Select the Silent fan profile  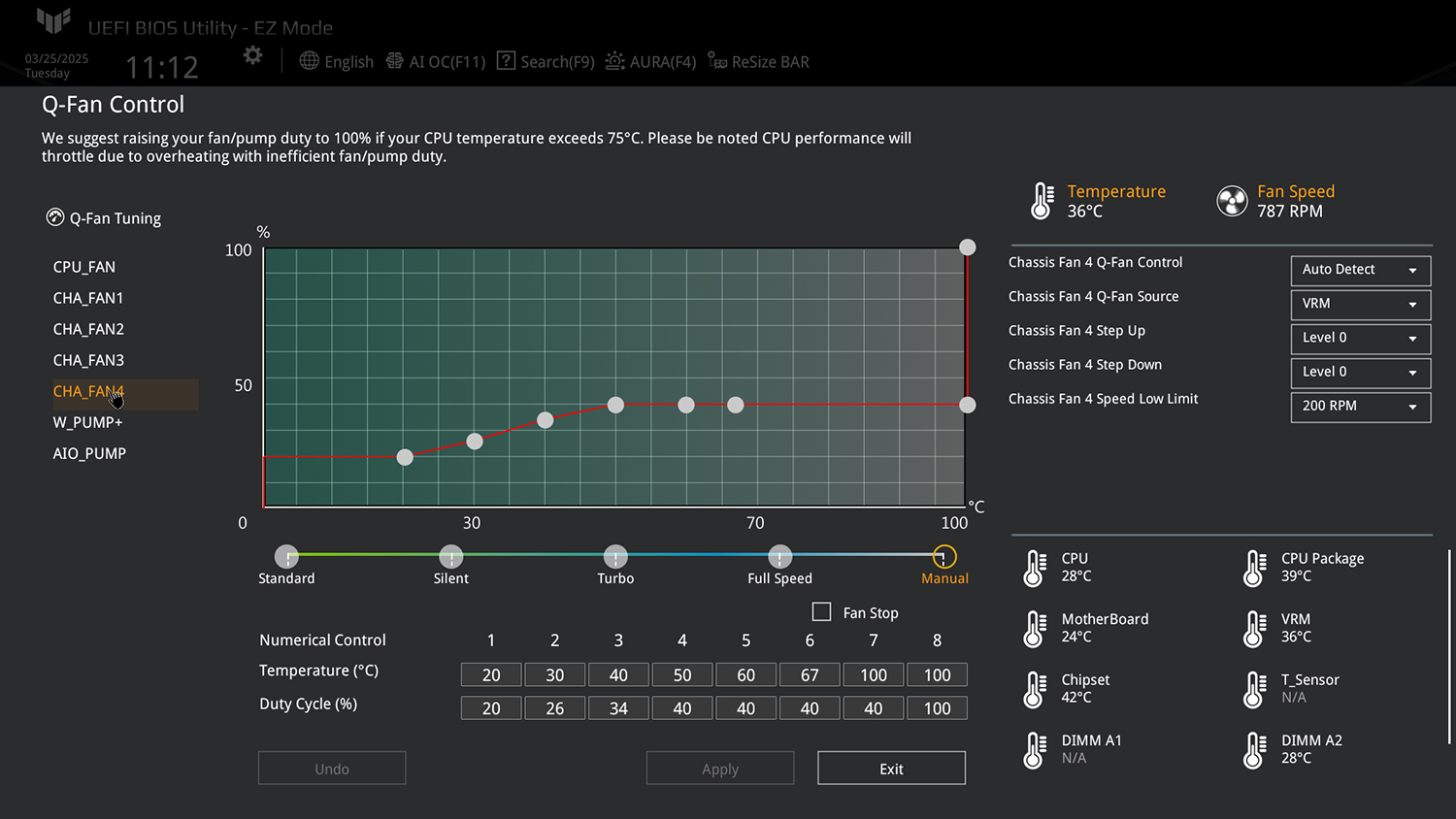coord(450,557)
